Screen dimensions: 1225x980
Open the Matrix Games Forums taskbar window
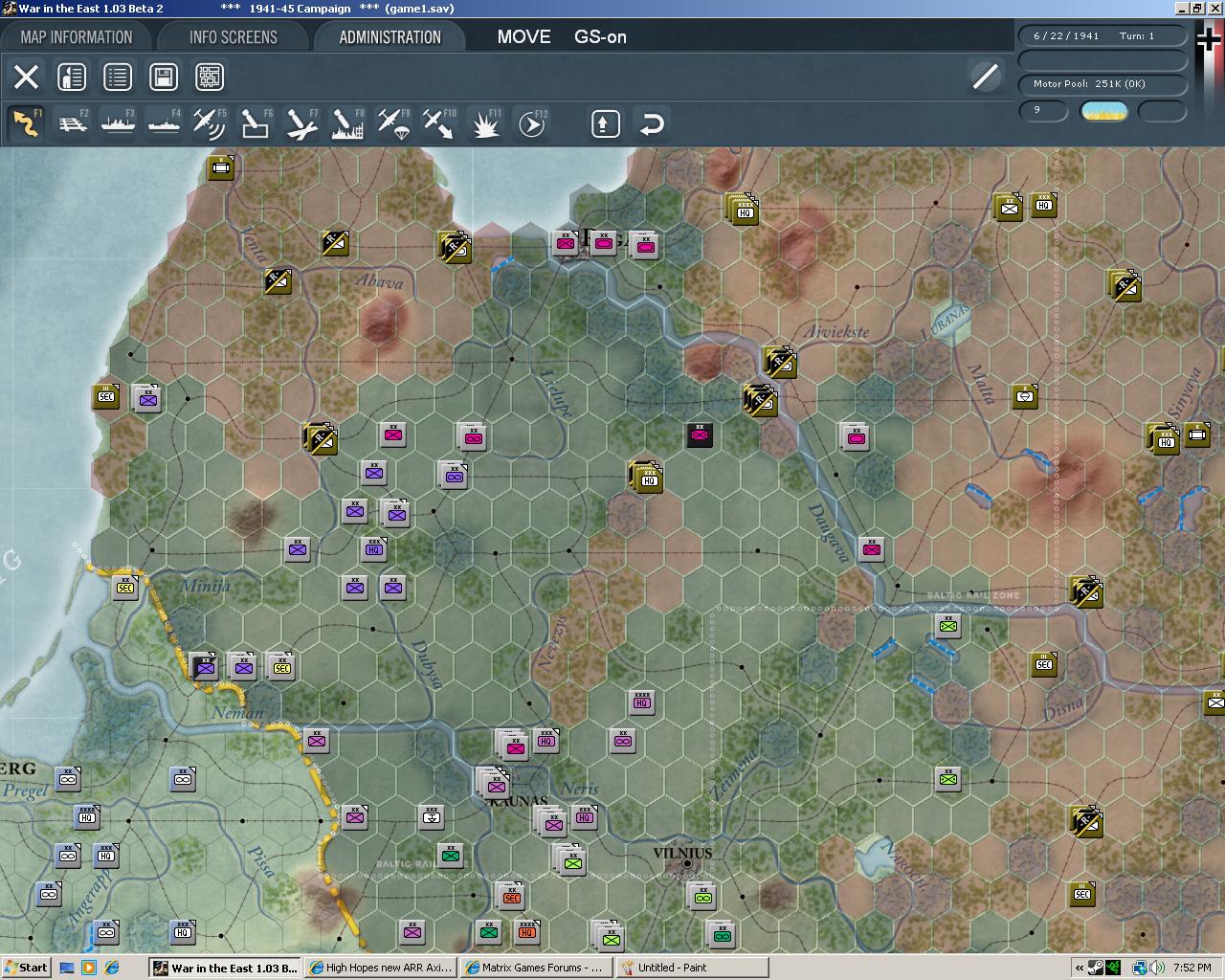(x=536, y=968)
